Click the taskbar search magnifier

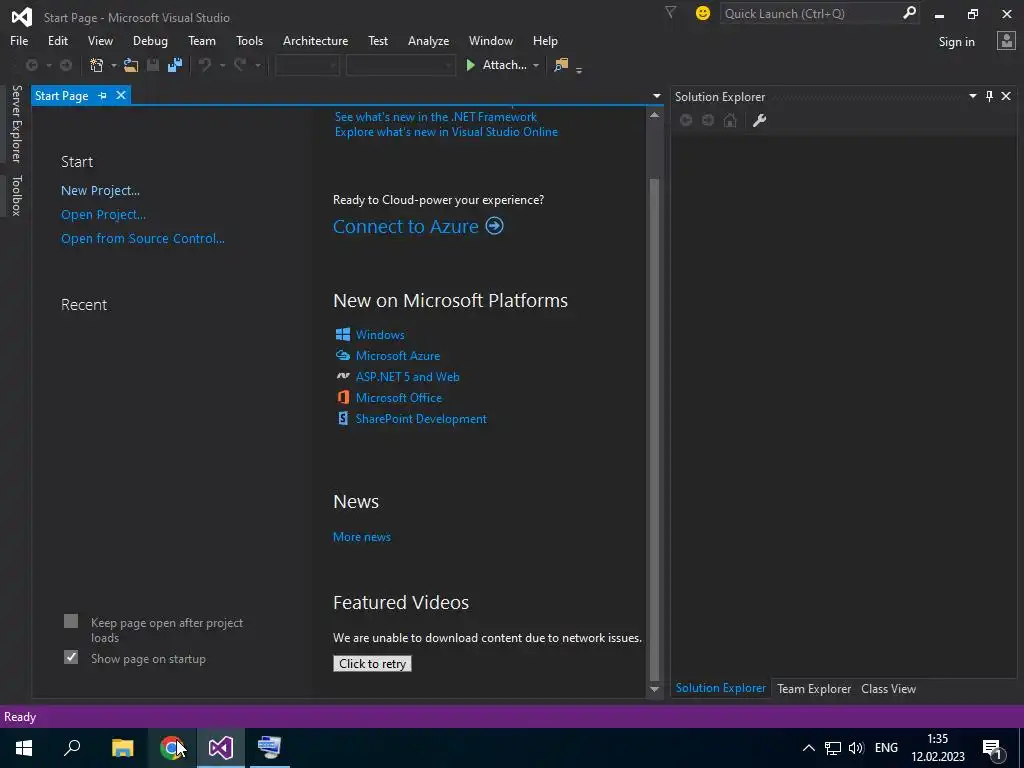[72, 748]
